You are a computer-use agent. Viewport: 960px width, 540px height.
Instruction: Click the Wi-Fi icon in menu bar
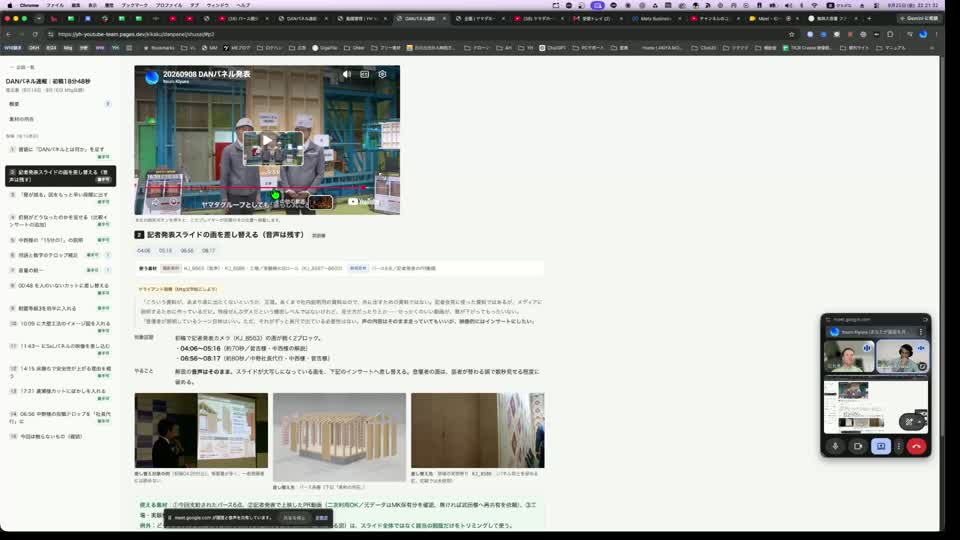point(814,5)
